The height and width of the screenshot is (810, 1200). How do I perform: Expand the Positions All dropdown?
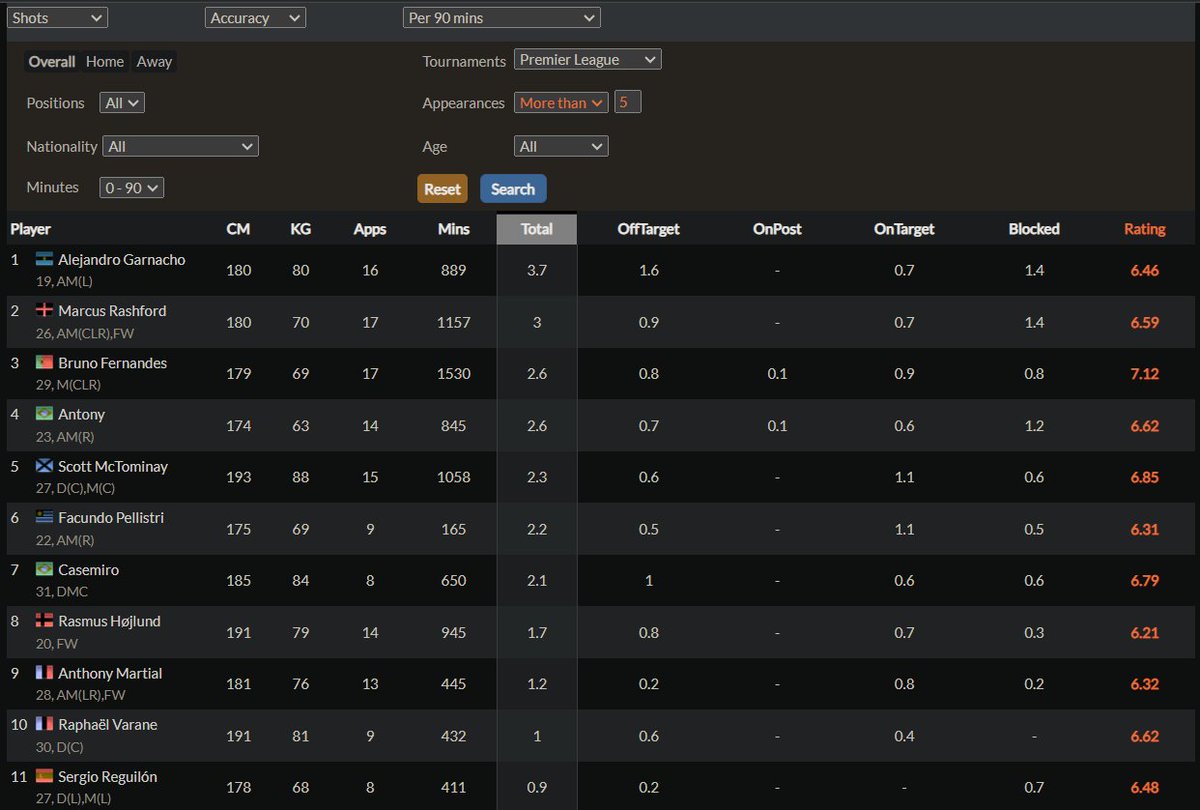(122, 103)
